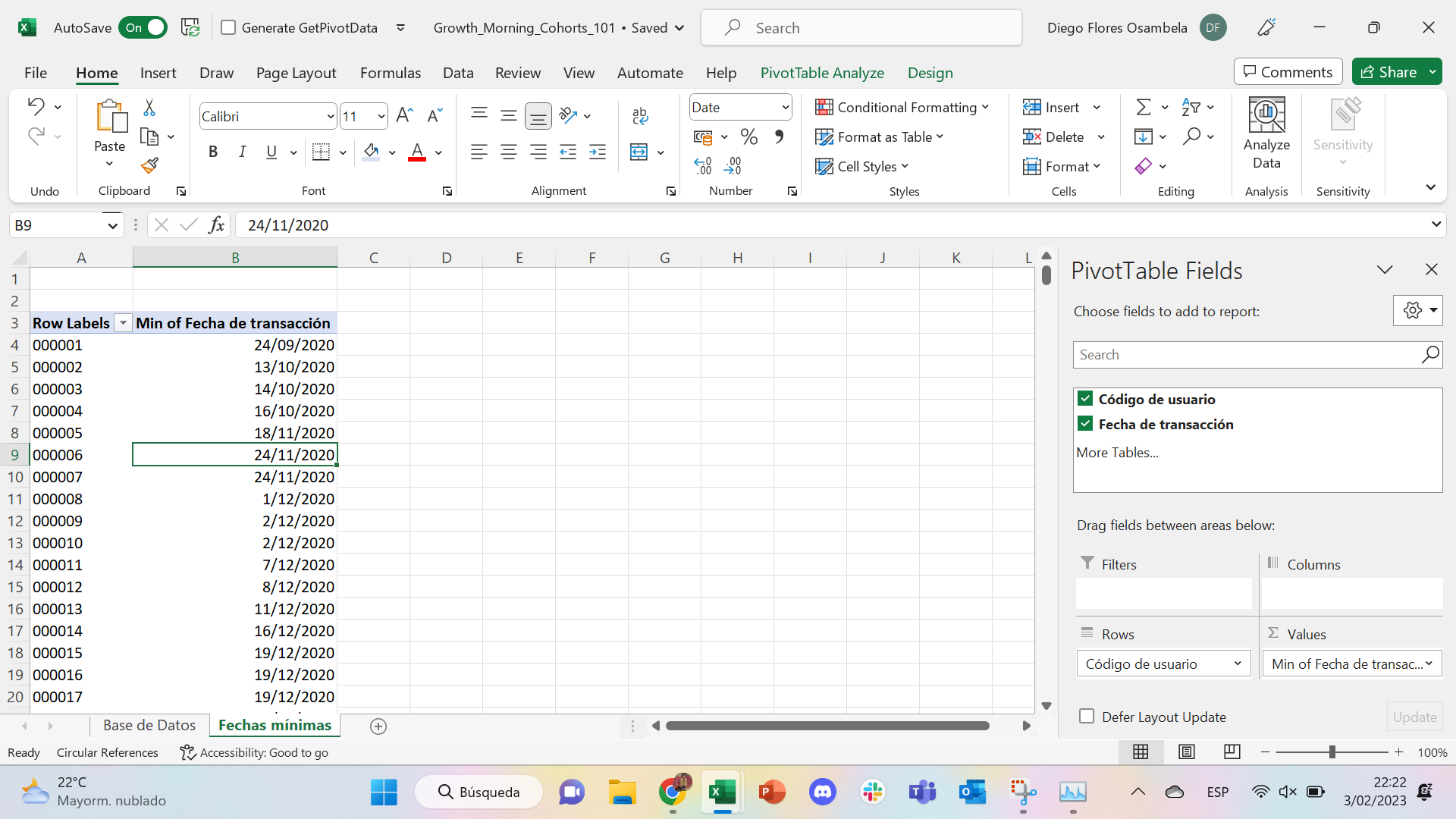Image resolution: width=1456 pixels, height=819 pixels.
Task: Select the Bold formatting icon
Action: (212, 152)
